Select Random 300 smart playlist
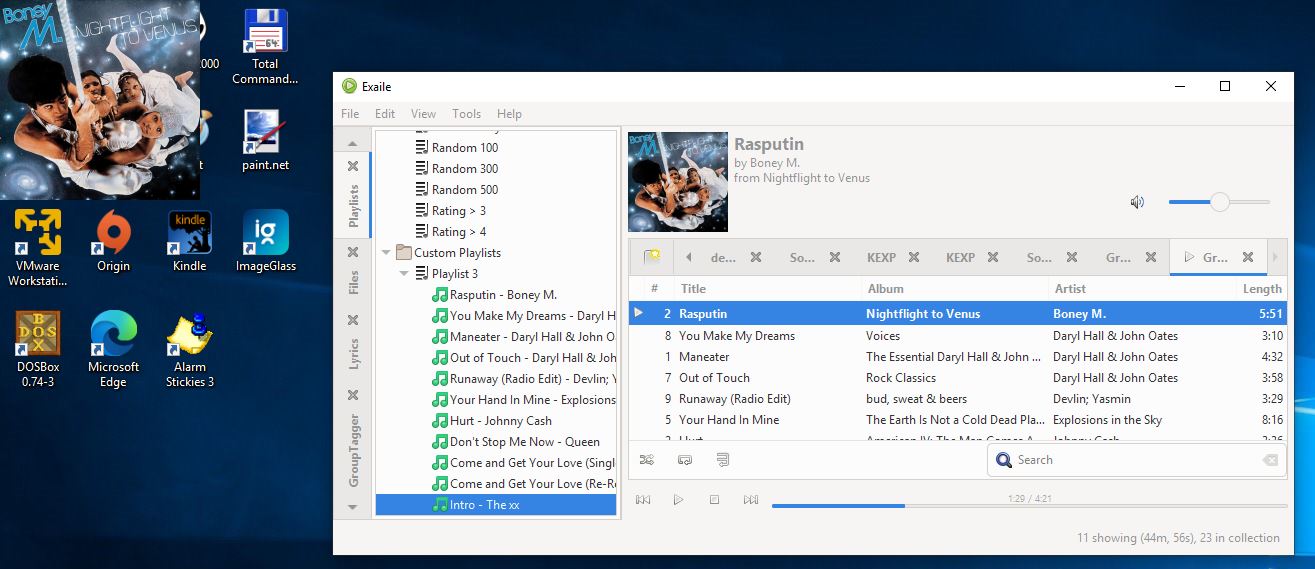1315x569 pixels. [x=464, y=169]
